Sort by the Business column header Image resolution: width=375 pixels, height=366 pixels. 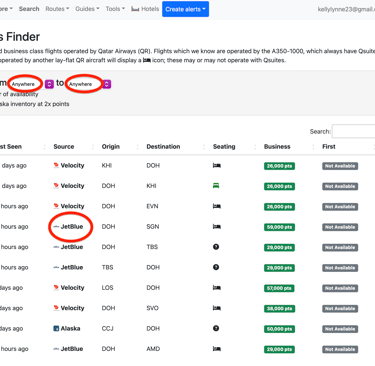click(x=277, y=147)
